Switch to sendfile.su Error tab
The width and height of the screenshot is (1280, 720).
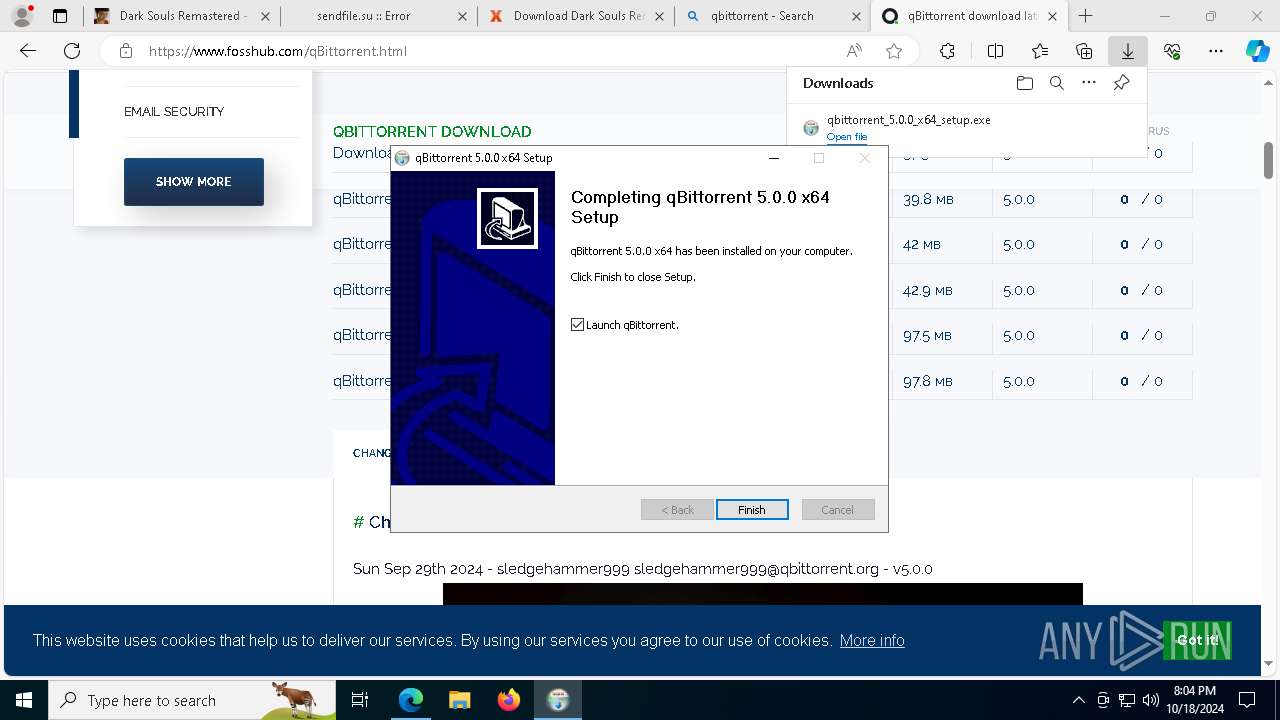378,16
